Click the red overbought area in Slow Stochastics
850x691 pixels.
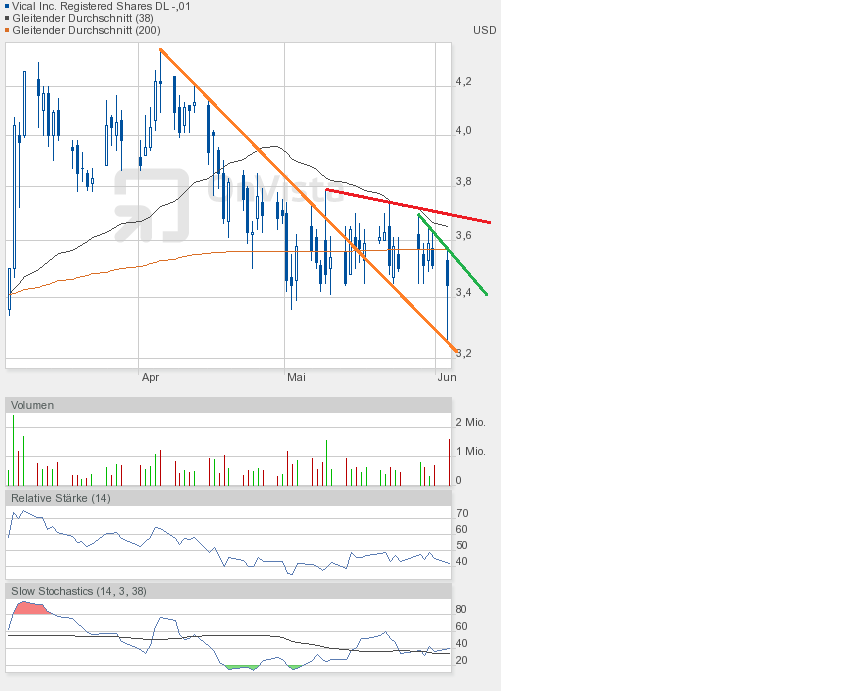[x=30, y=608]
